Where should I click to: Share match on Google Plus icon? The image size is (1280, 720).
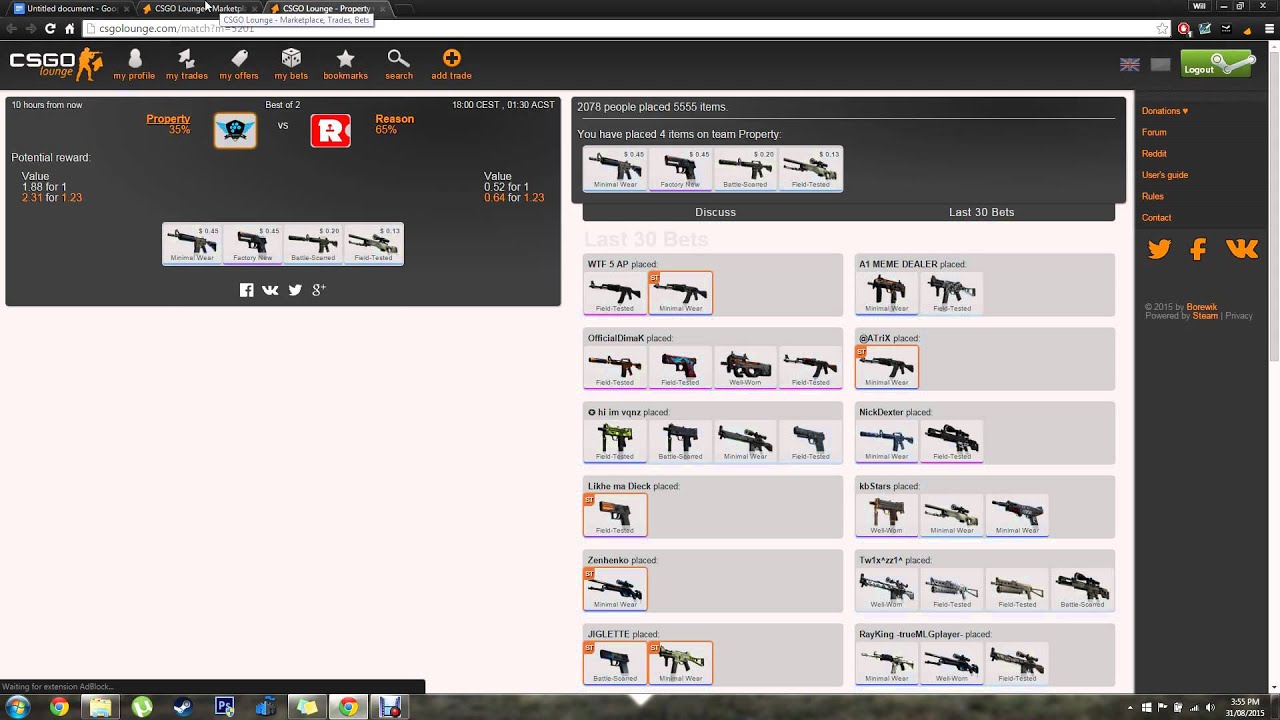pos(319,290)
